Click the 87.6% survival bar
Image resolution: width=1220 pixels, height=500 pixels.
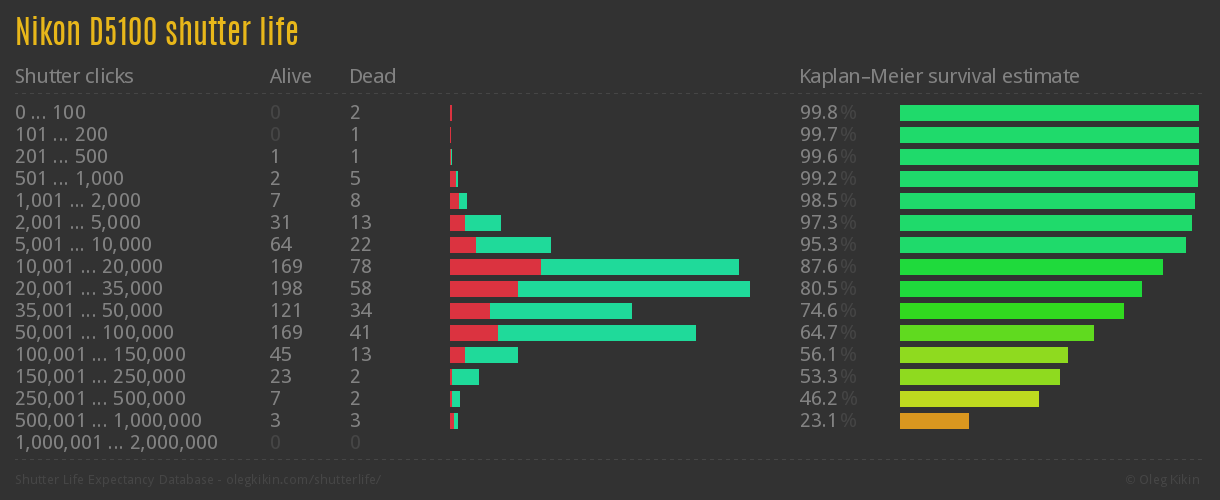tap(1031, 267)
